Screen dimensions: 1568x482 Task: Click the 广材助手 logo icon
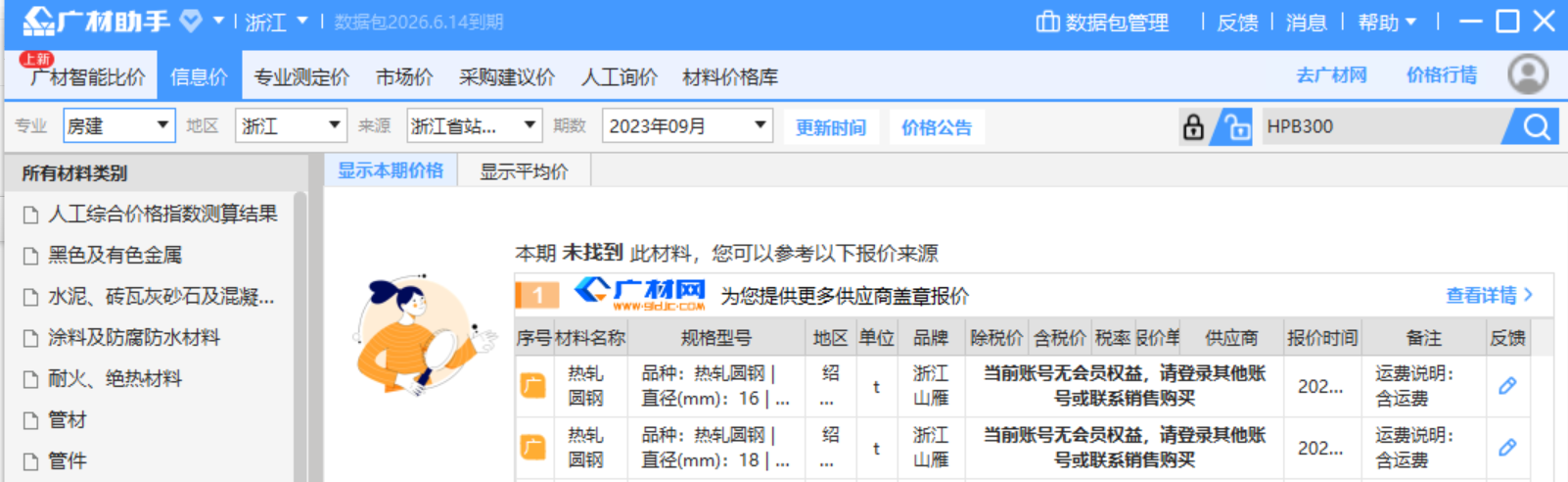coord(39,21)
